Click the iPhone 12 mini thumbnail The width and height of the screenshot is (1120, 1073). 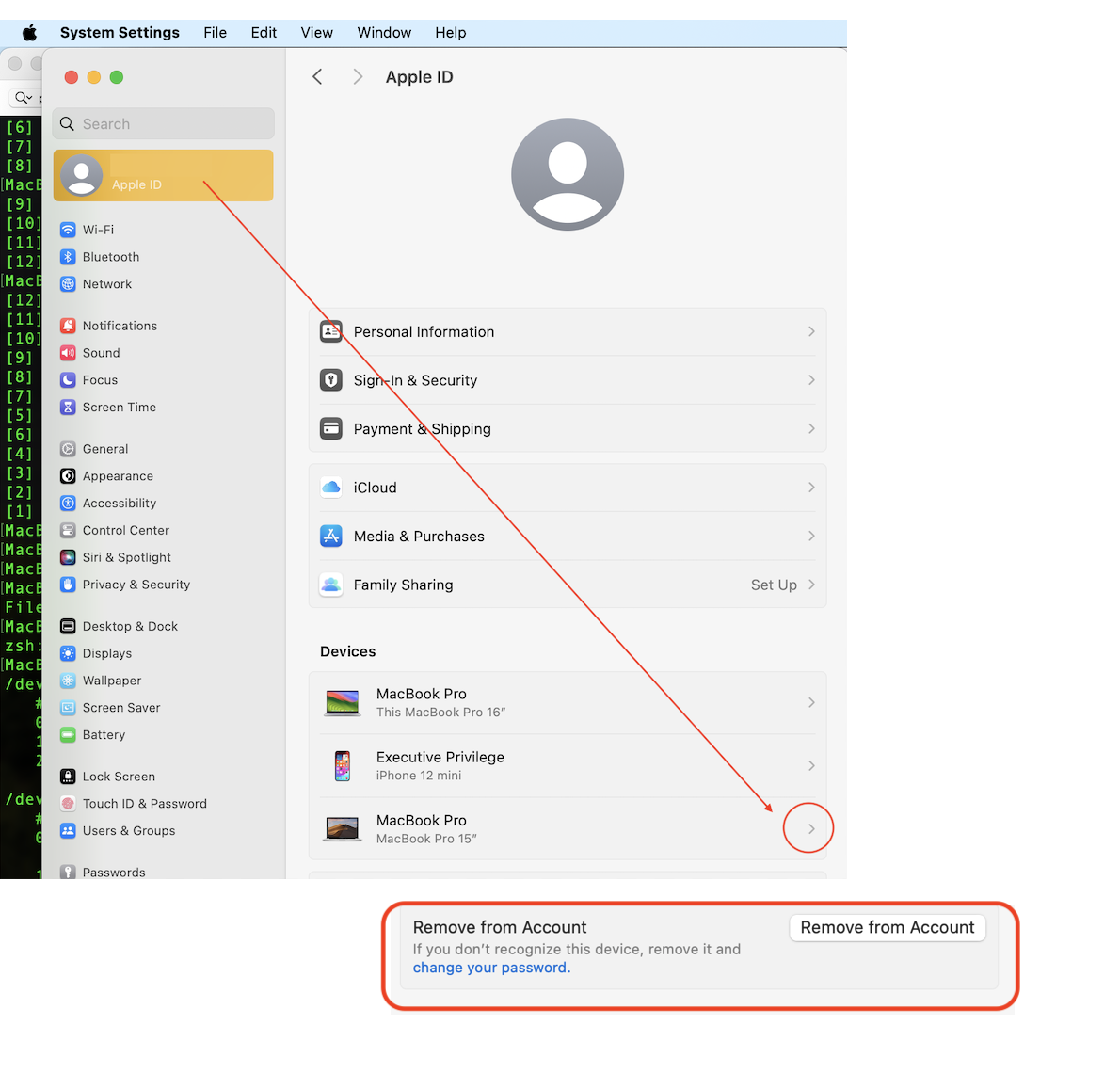343,766
